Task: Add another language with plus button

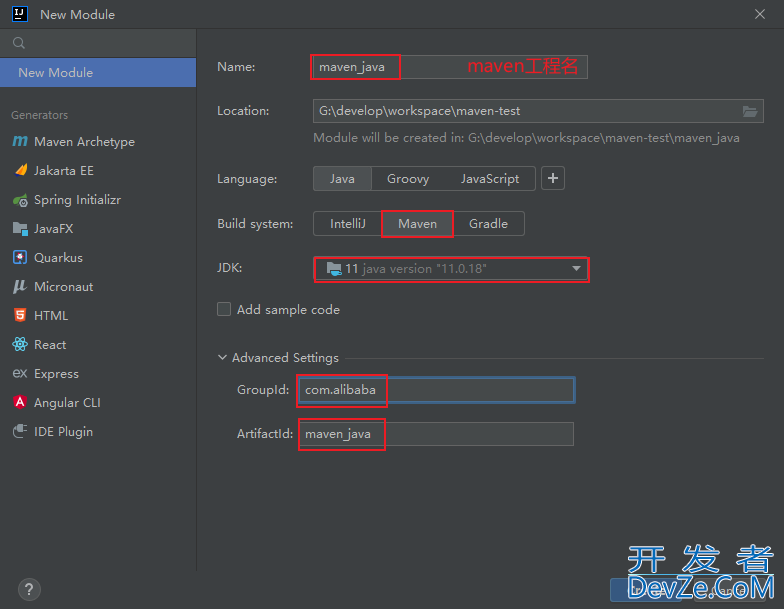Action: coord(553,178)
